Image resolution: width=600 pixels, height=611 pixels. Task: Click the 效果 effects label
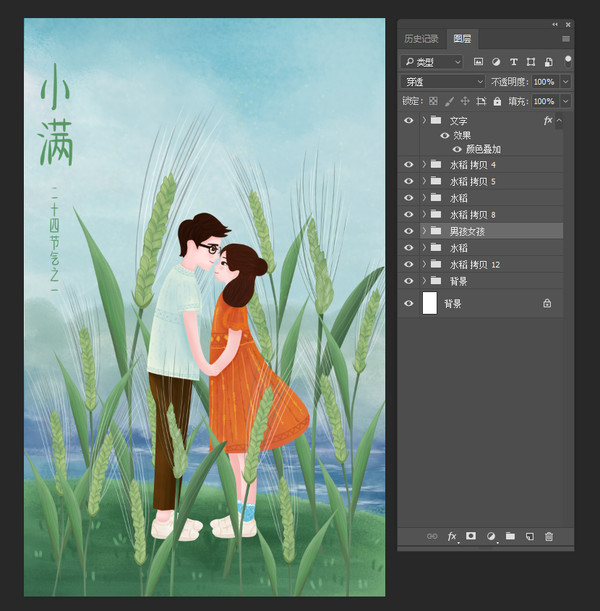(x=462, y=135)
